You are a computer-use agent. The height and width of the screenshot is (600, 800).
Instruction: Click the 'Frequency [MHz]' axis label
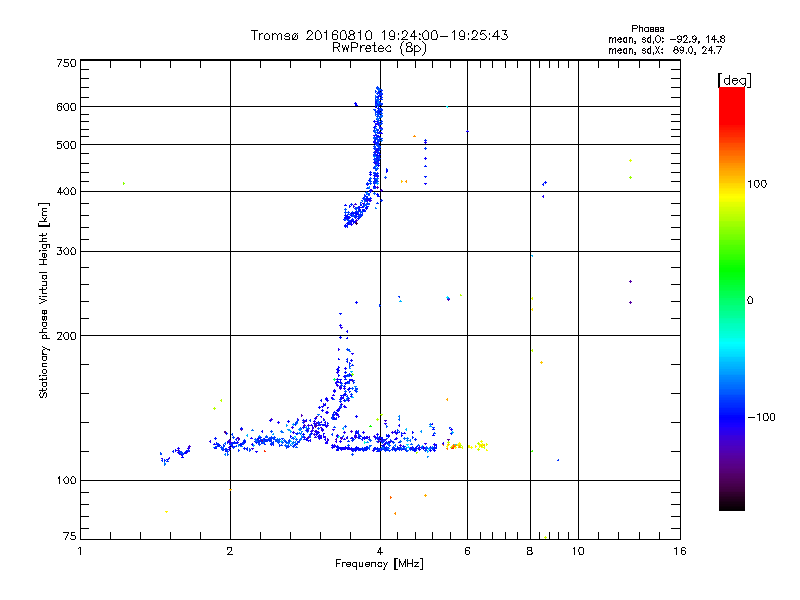coord(379,564)
